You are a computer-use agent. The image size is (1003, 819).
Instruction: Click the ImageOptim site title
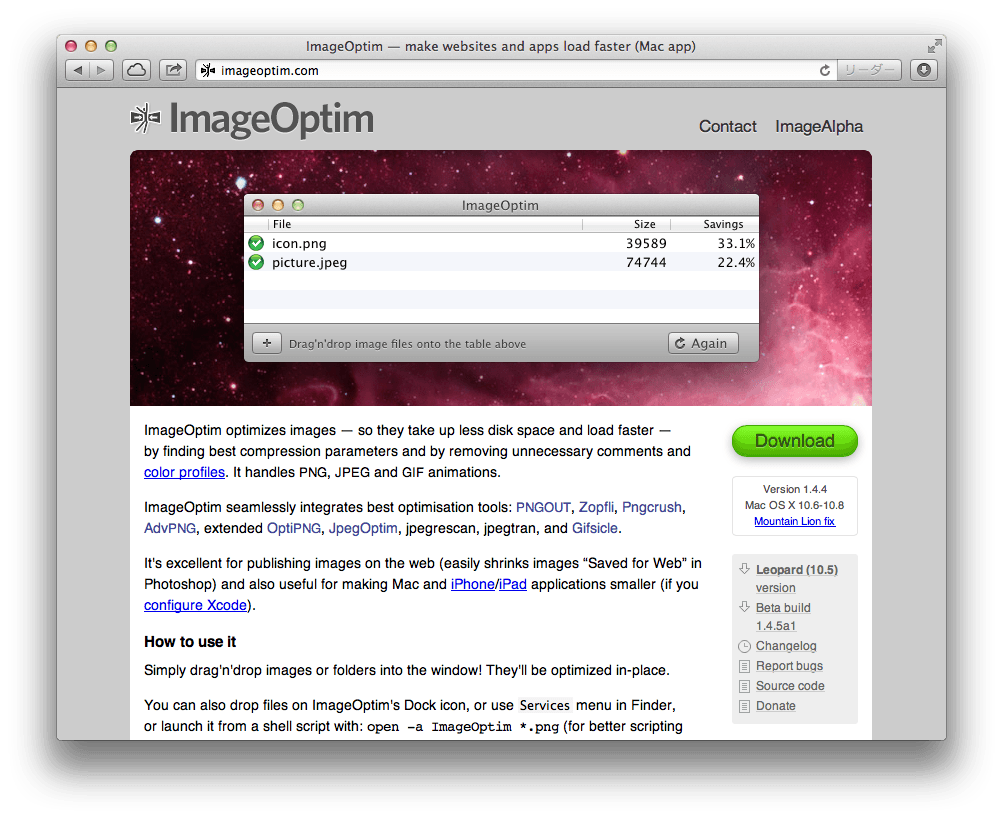(271, 119)
